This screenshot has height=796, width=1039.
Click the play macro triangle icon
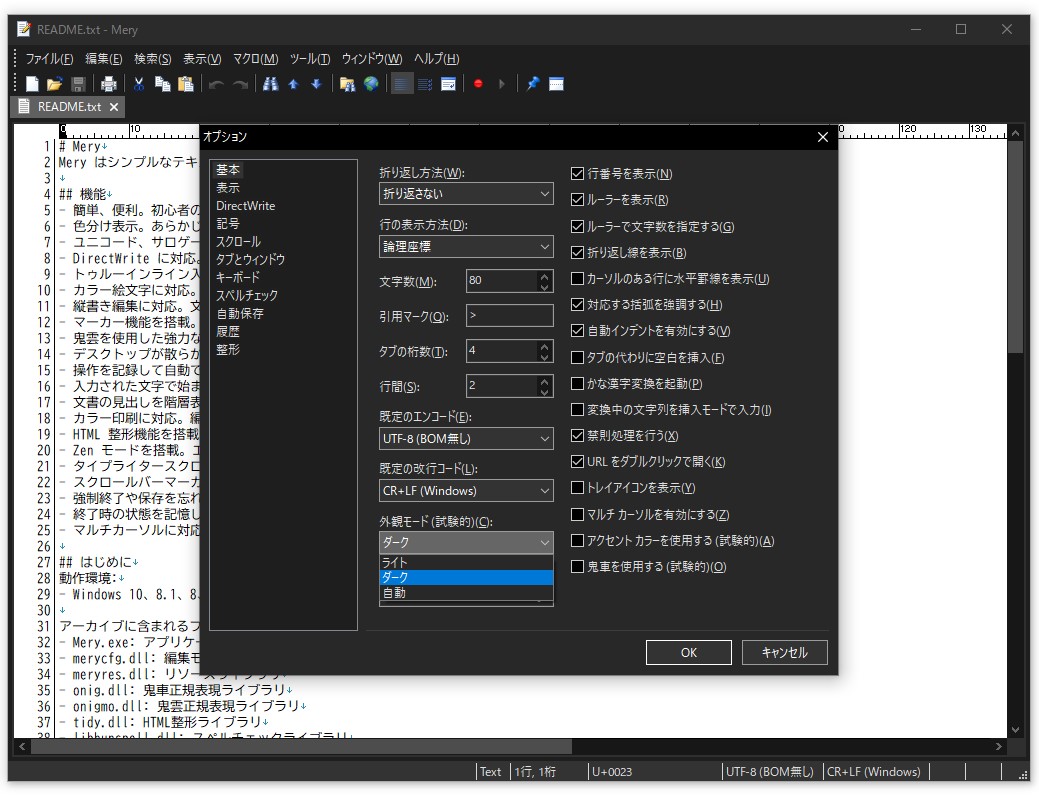click(x=502, y=84)
